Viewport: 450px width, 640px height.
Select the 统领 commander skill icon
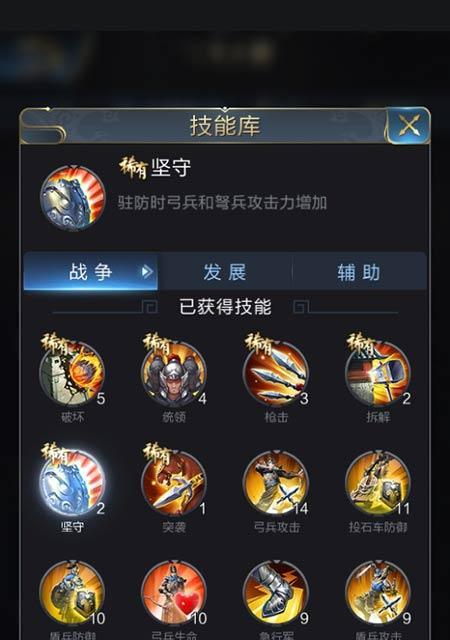pyautogui.click(x=174, y=373)
